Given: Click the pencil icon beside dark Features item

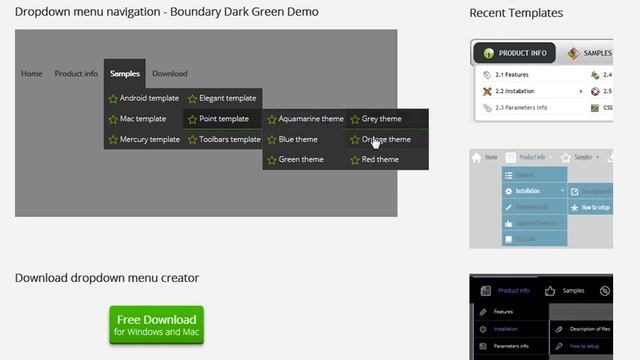Looking at the screenshot, I should pos(483,312).
